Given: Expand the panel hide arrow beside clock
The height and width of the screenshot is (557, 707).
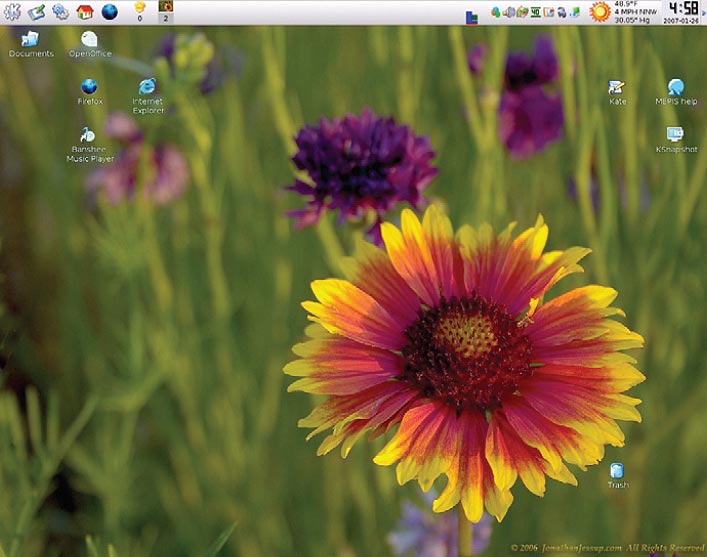Looking at the screenshot, I should tap(703, 12).
